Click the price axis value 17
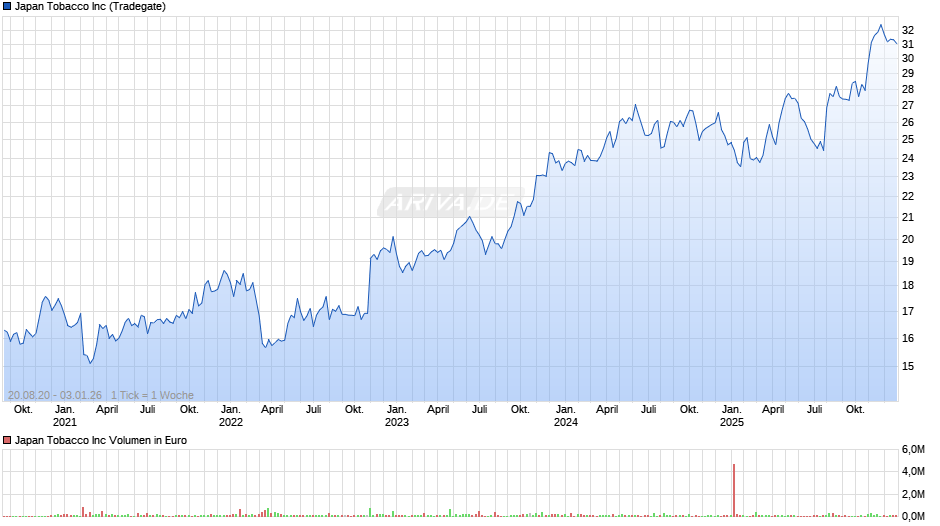The width and height of the screenshot is (940, 526). coord(908,311)
